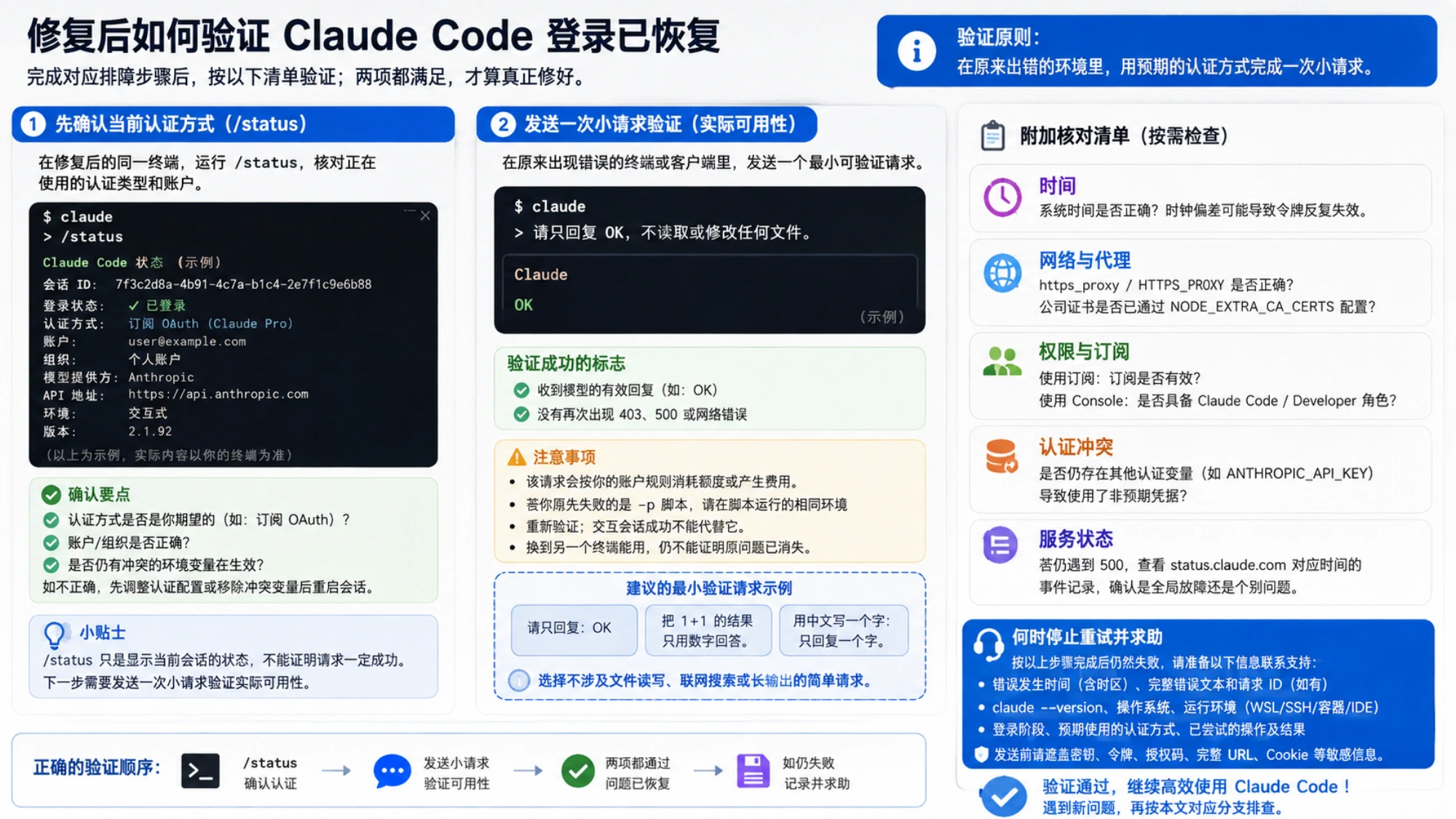Click the purple document icon near 如仍失败
Image resolution: width=1456 pixels, height=819 pixels.
753,771
